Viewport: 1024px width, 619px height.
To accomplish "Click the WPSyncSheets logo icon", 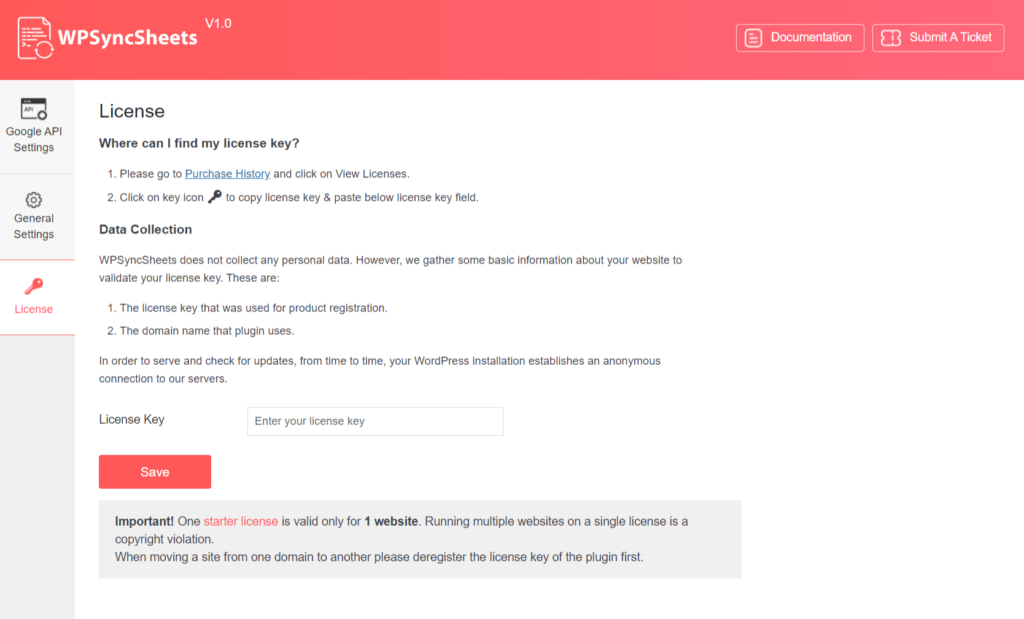I will pos(36,37).
